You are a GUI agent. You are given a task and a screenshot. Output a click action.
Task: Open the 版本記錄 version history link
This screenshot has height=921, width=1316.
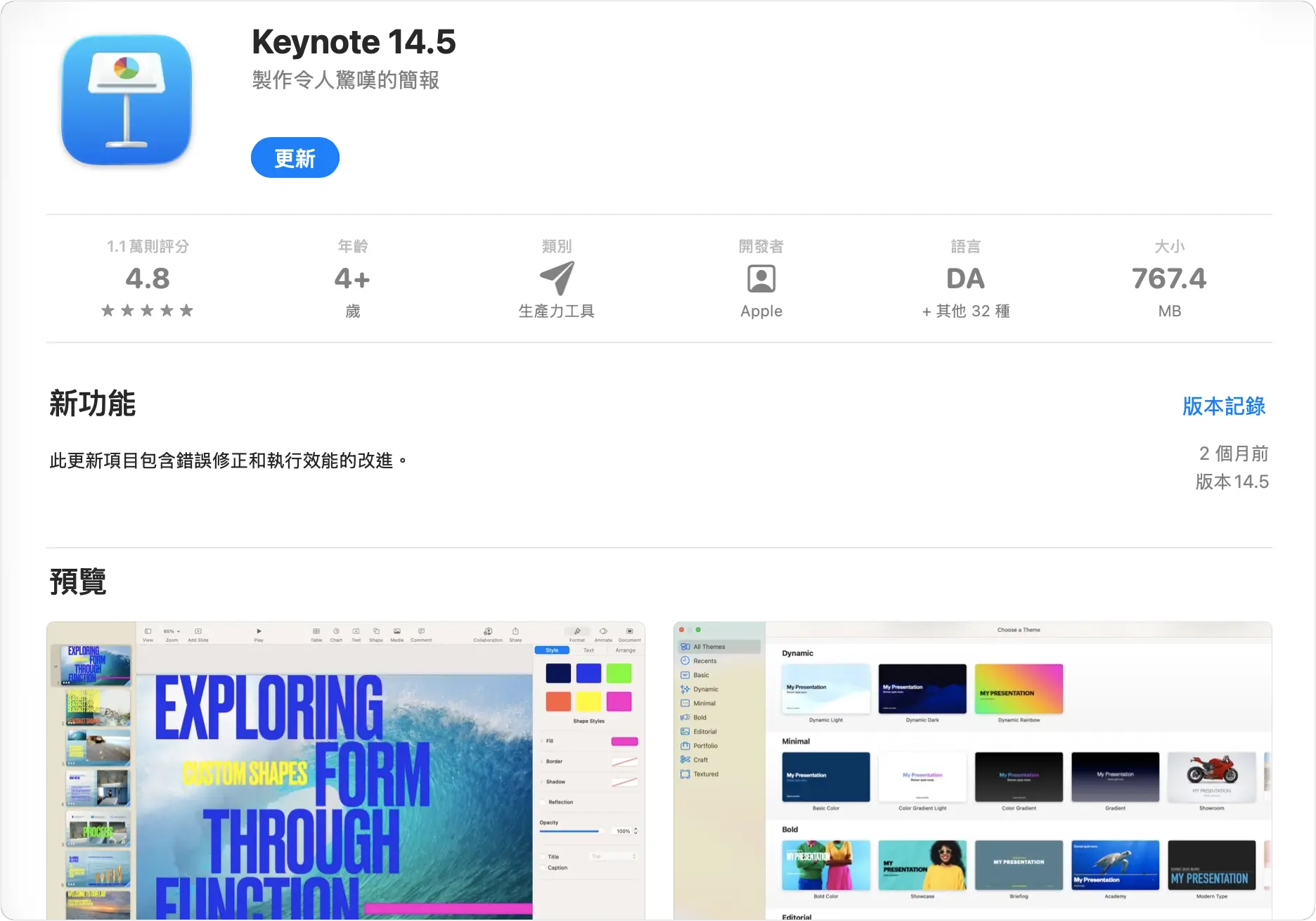coord(1224,406)
